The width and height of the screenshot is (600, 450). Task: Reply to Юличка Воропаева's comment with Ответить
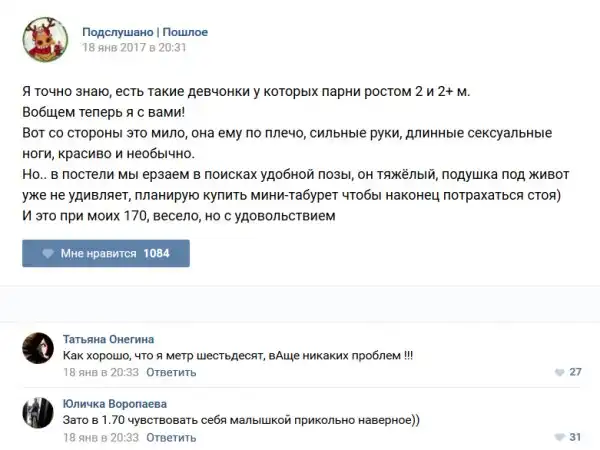click(x=171, y=437)
